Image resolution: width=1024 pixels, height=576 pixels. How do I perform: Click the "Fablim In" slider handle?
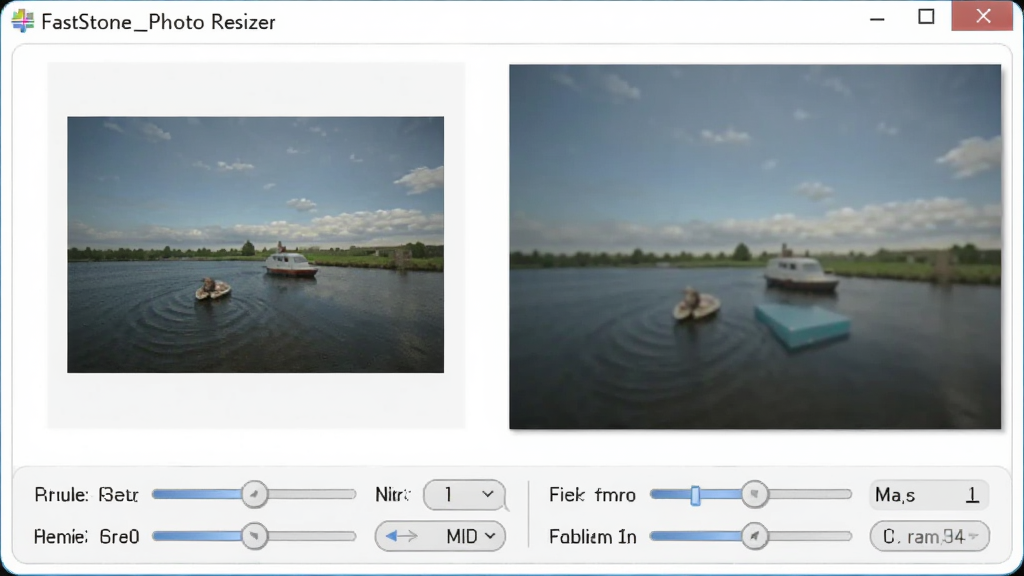coord(754,536)
